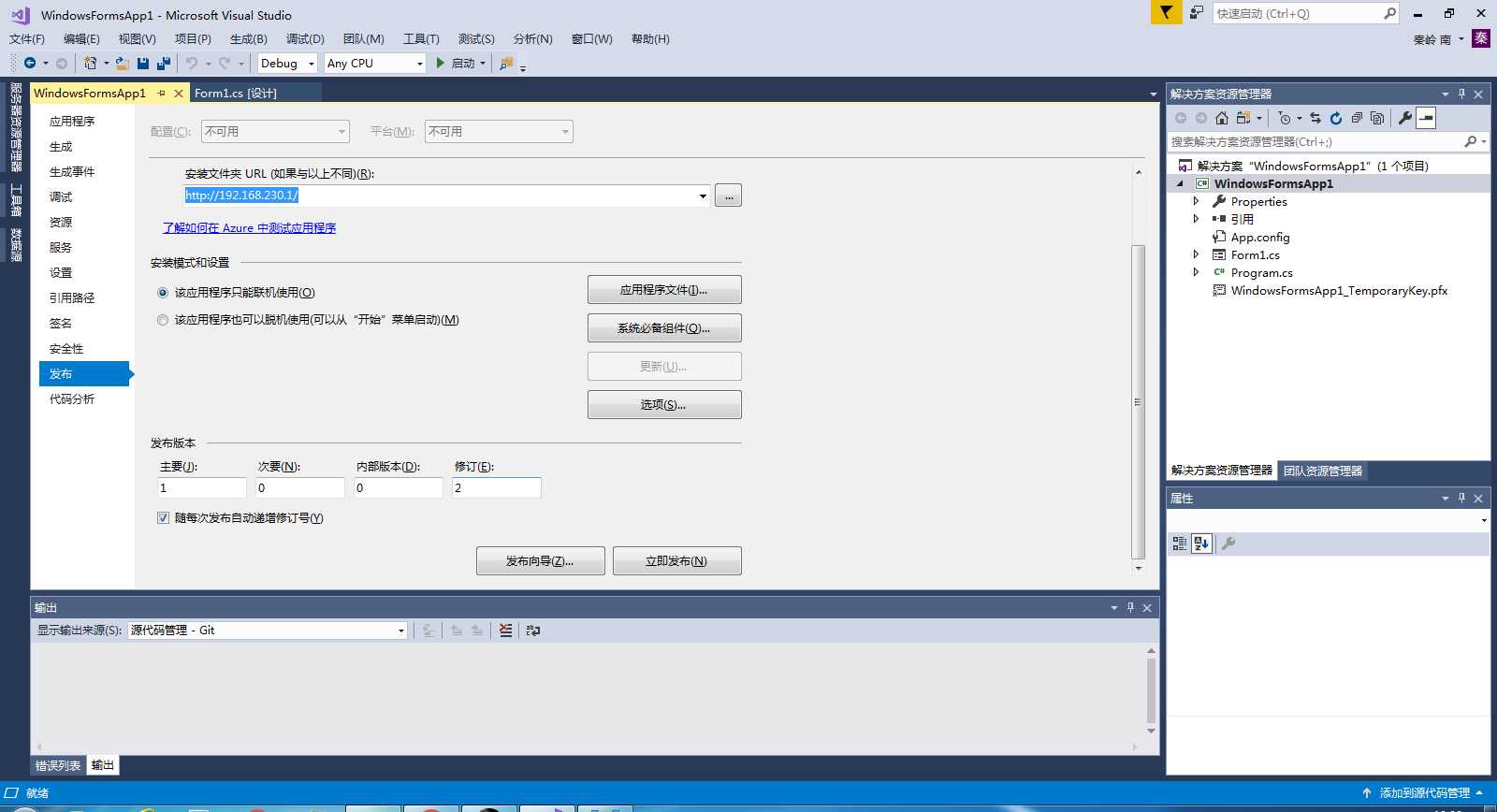Click the 主要 major version field
The image size is (1497, 812).
click(202, 488)
